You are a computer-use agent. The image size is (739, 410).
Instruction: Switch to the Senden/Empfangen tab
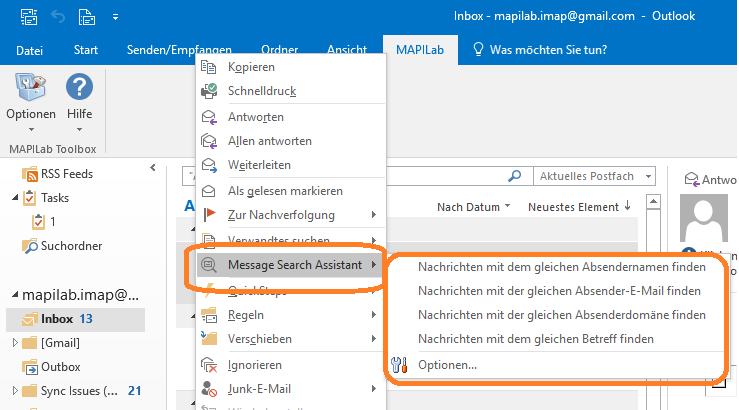(x=179, y=50)
